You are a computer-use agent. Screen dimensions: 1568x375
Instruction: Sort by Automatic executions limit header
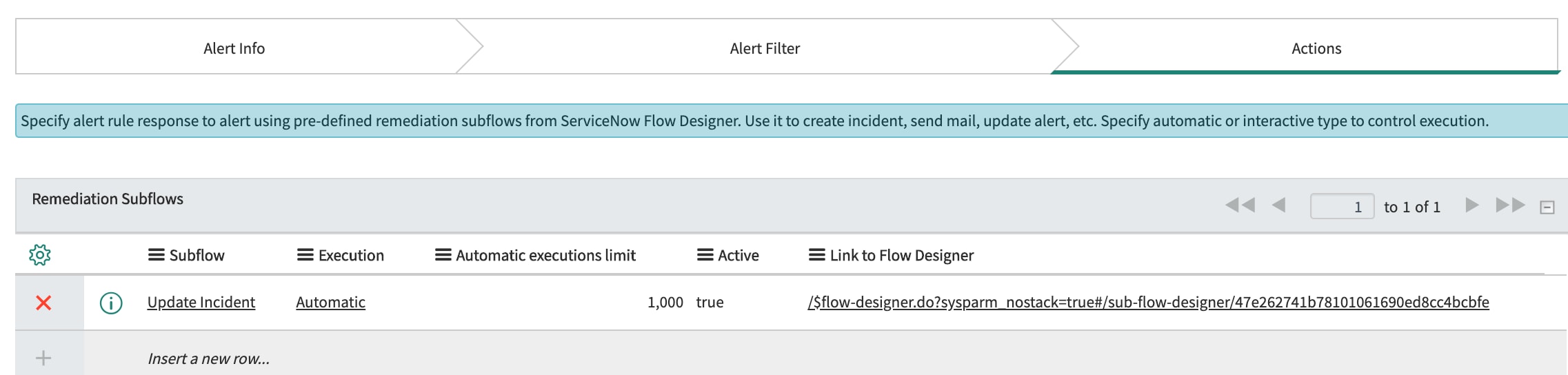pyautogui.click(x=545, y=256)
